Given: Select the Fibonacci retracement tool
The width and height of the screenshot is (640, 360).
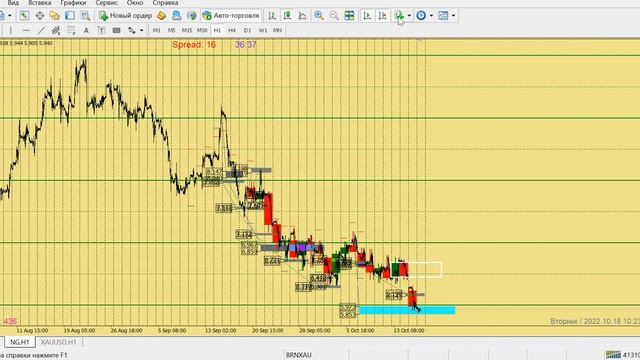Looking at the screenshot, I should (71, 30).
